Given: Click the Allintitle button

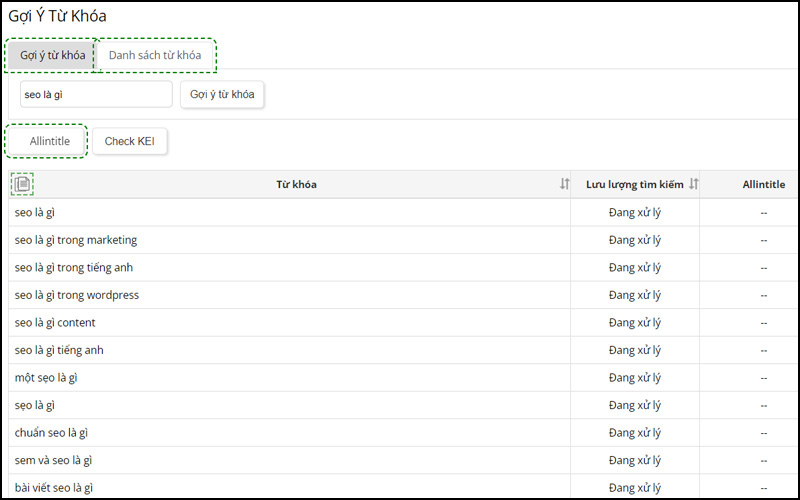Looking at the screenshot, I should pos(47,141).
